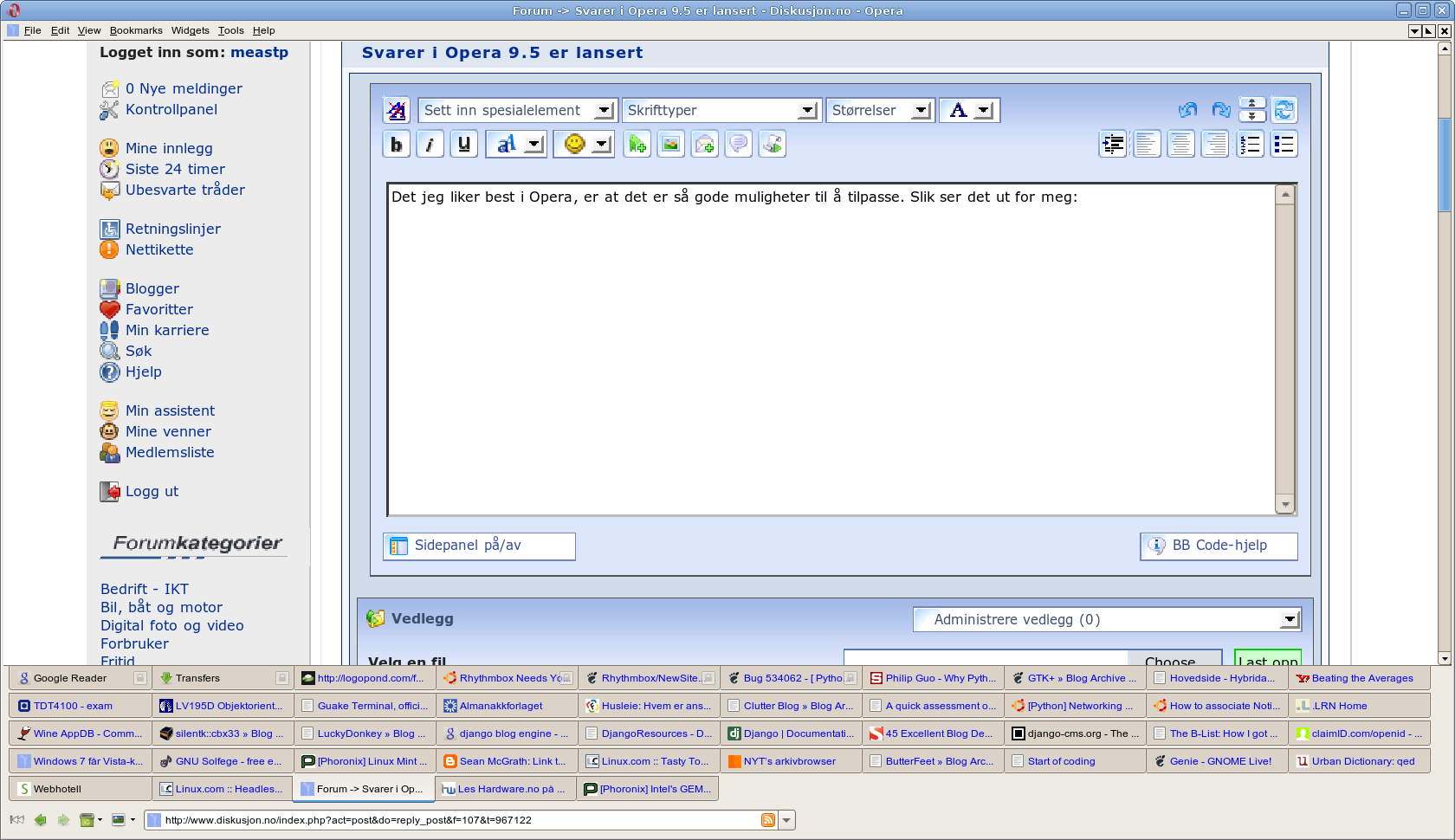Click text area scroll down arrow
The height and width of the screenshot is (840, 1455).
click(1285, 505)
